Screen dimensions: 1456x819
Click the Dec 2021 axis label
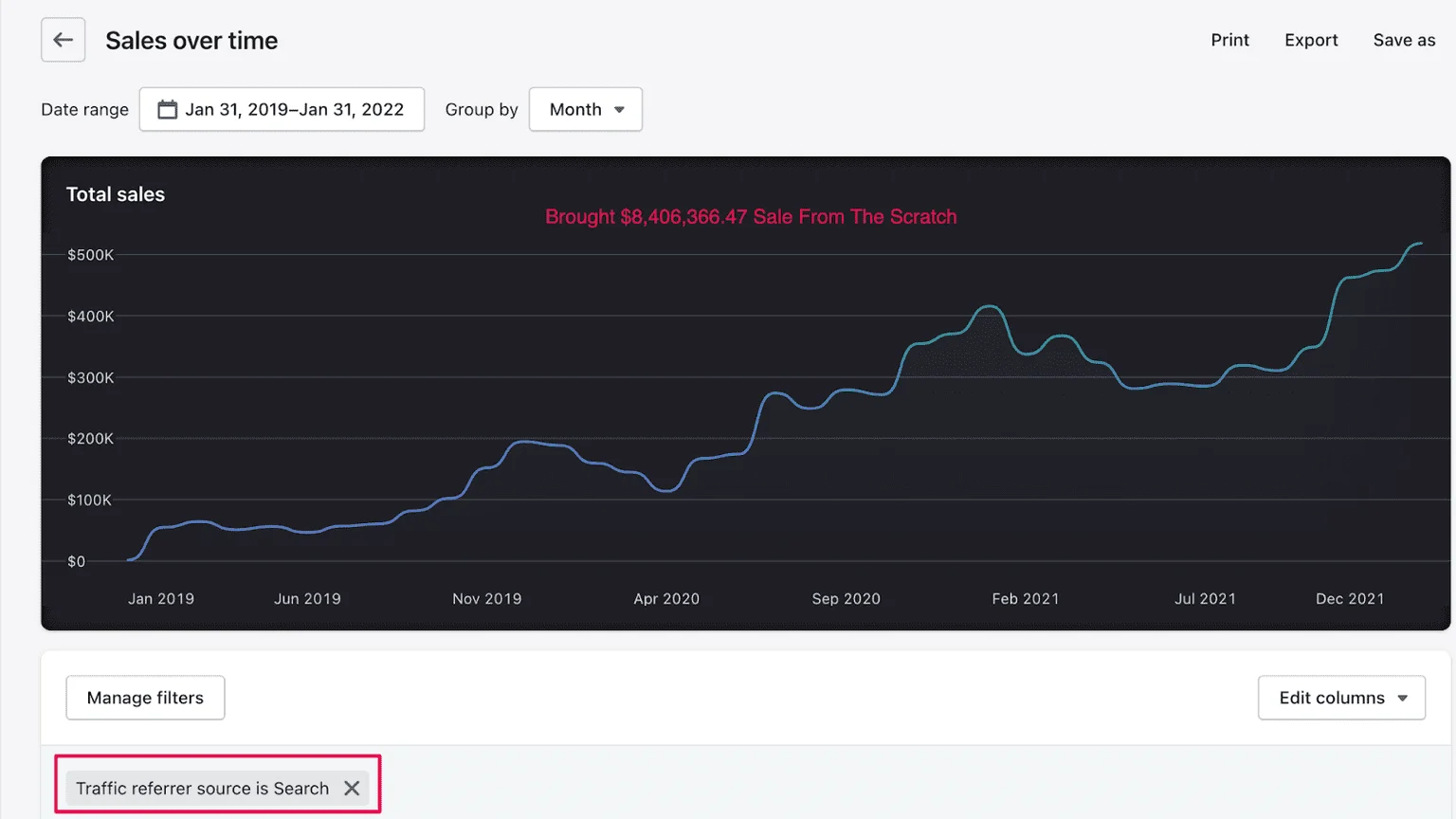point(1350,599)
